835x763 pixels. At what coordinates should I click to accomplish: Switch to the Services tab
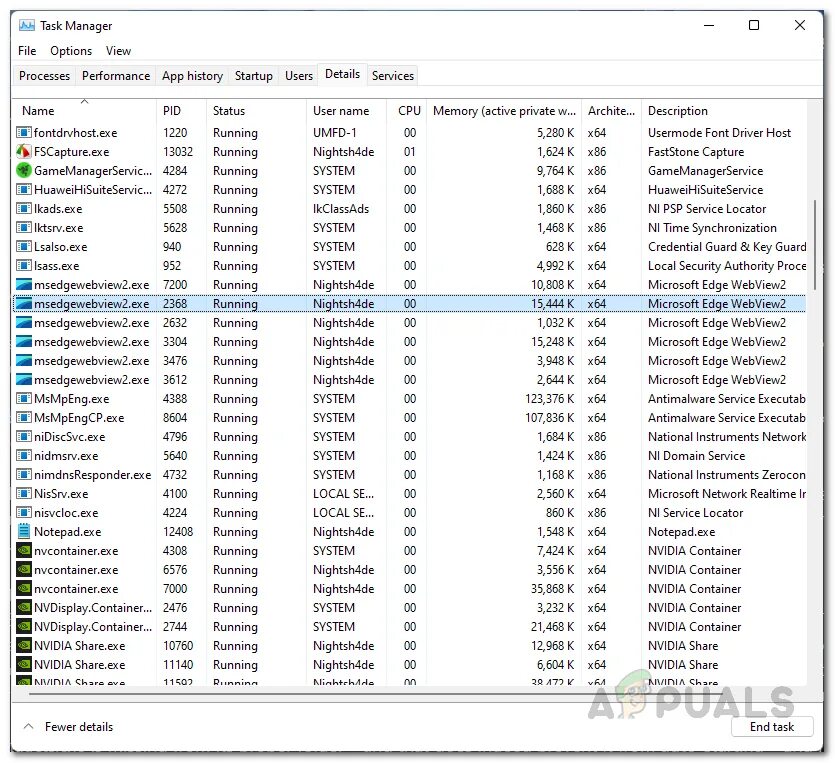click(x=392, y=76)
